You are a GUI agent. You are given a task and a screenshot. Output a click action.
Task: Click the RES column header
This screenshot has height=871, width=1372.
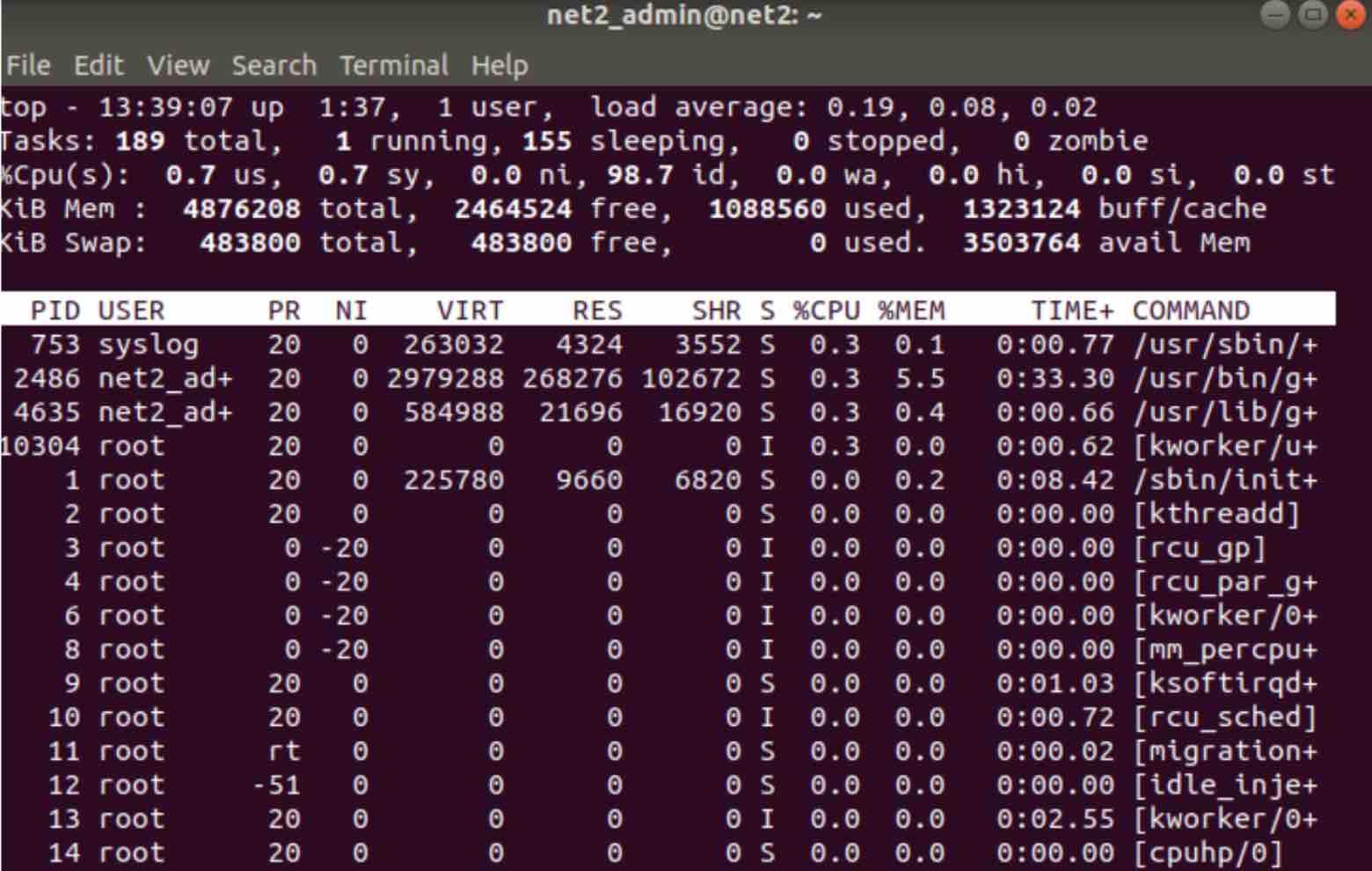(597, 311)
